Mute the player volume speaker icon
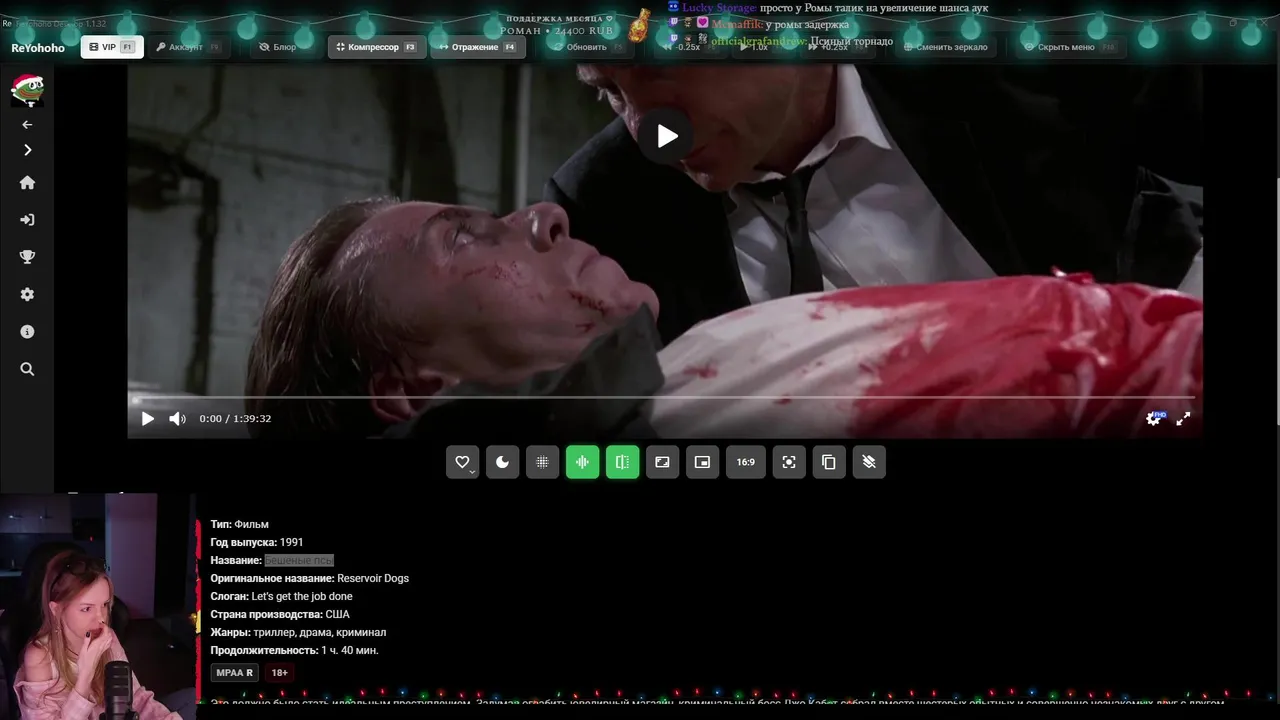This screenshot has height=720, width=1280. 177,419
